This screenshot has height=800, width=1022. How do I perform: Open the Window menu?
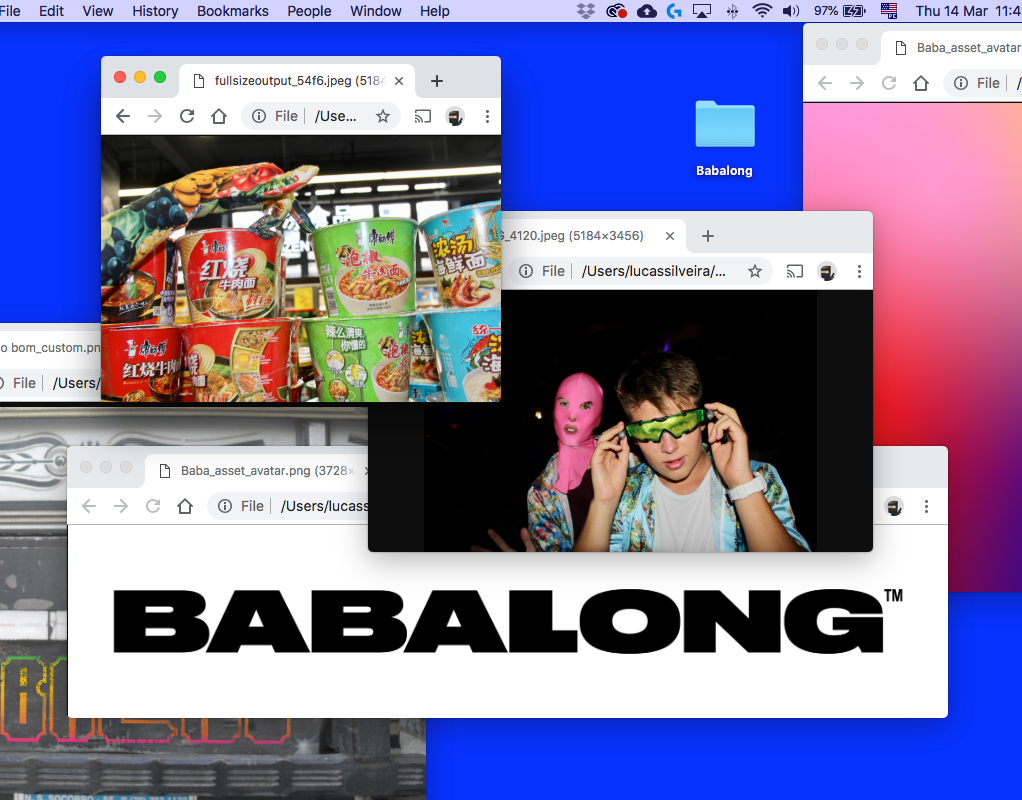376,11
